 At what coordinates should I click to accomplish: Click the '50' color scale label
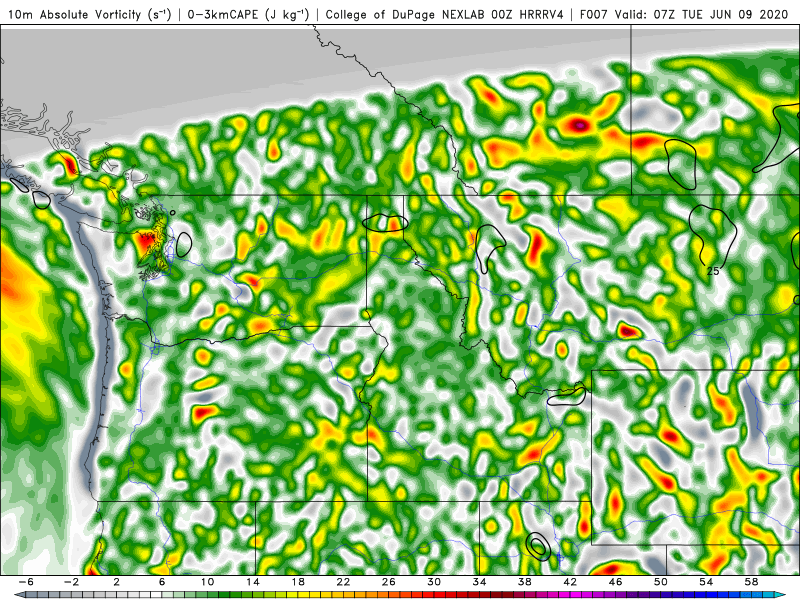click(661, 582)
